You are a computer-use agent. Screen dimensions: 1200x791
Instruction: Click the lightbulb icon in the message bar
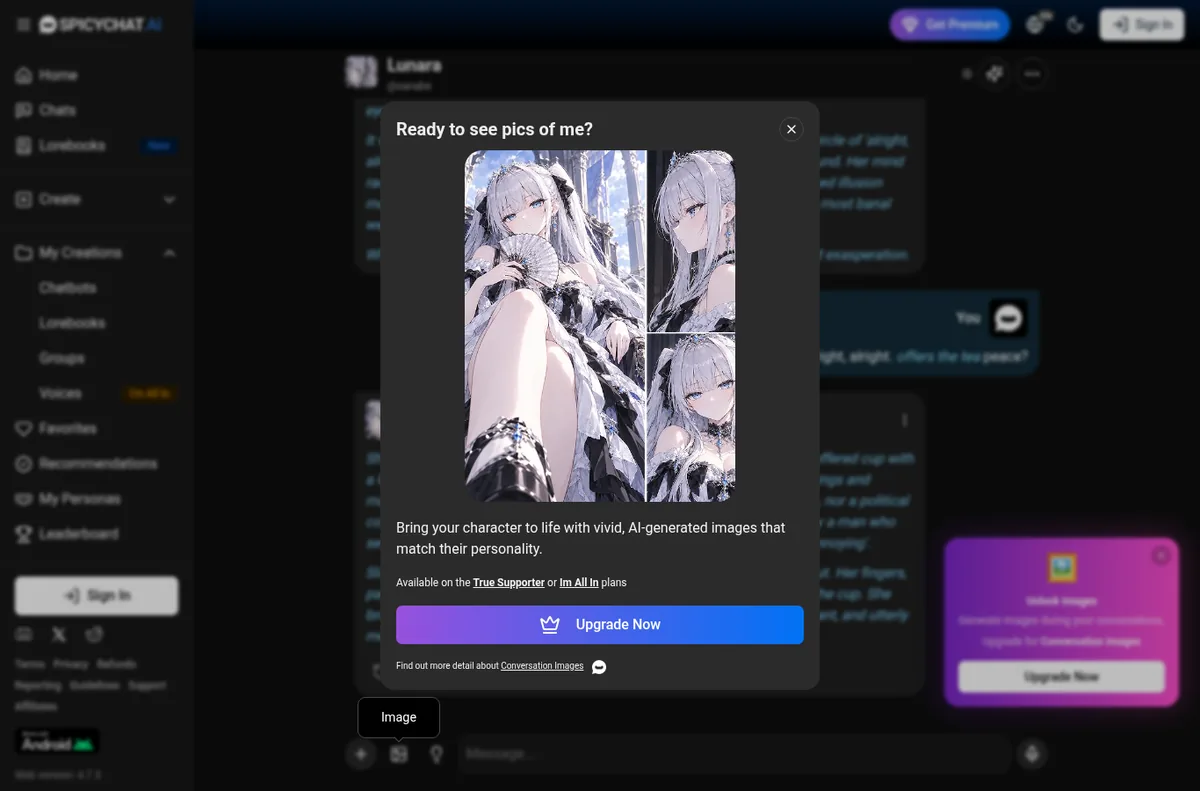(436, 754)
